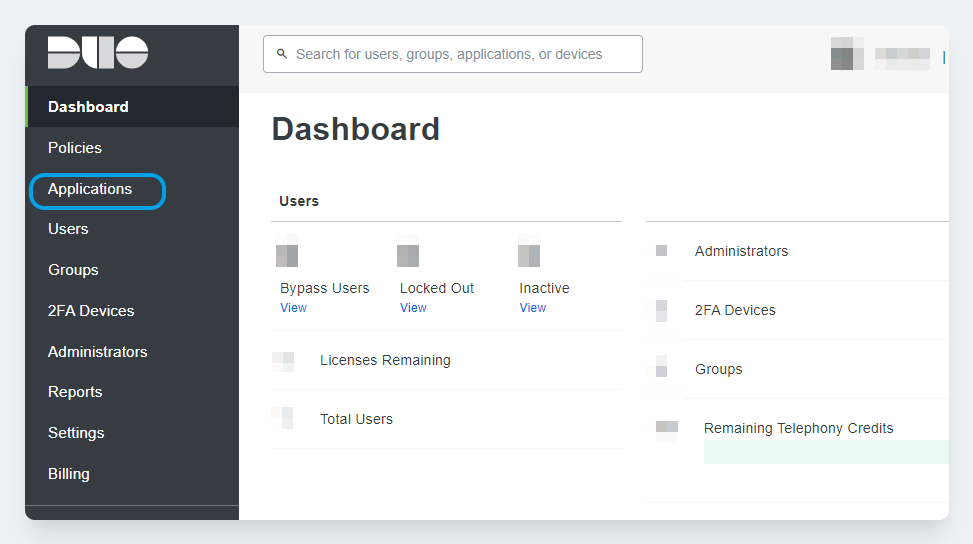The height and width of the screenshot is (544, 973).
Task: Navigate to 2FA Devices in the sidebar
Action: click(x=91, y=311)
